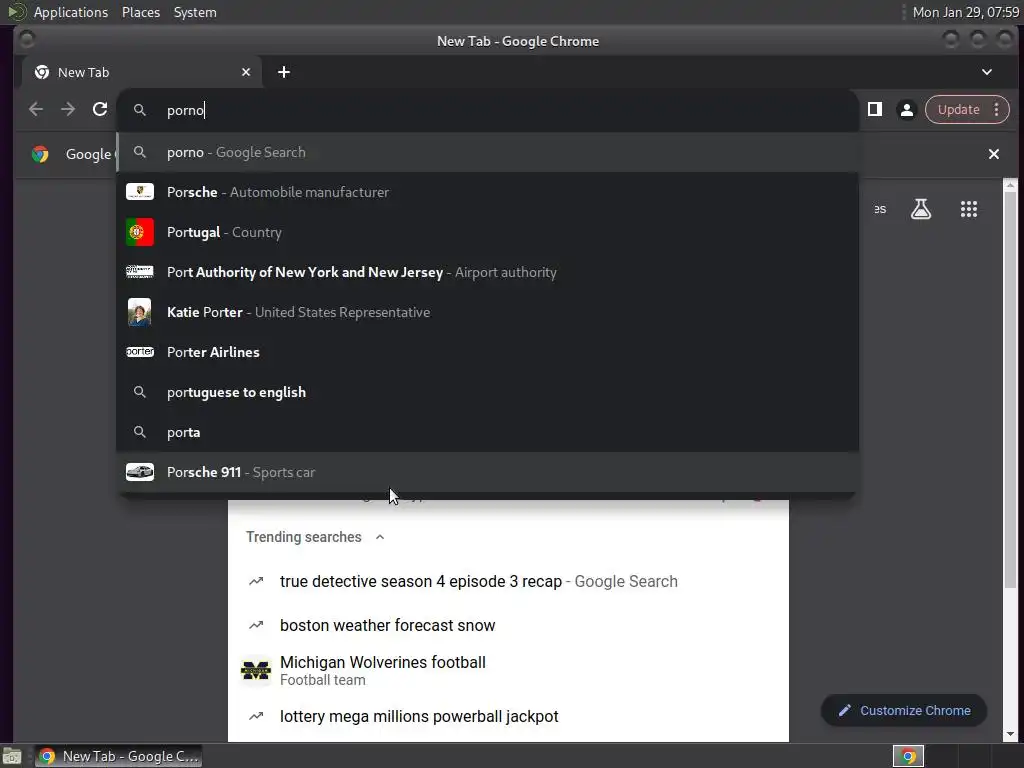Screen dimensions: 1024x768
Task: Click the New Tab tab label
Action: (84, 72)
